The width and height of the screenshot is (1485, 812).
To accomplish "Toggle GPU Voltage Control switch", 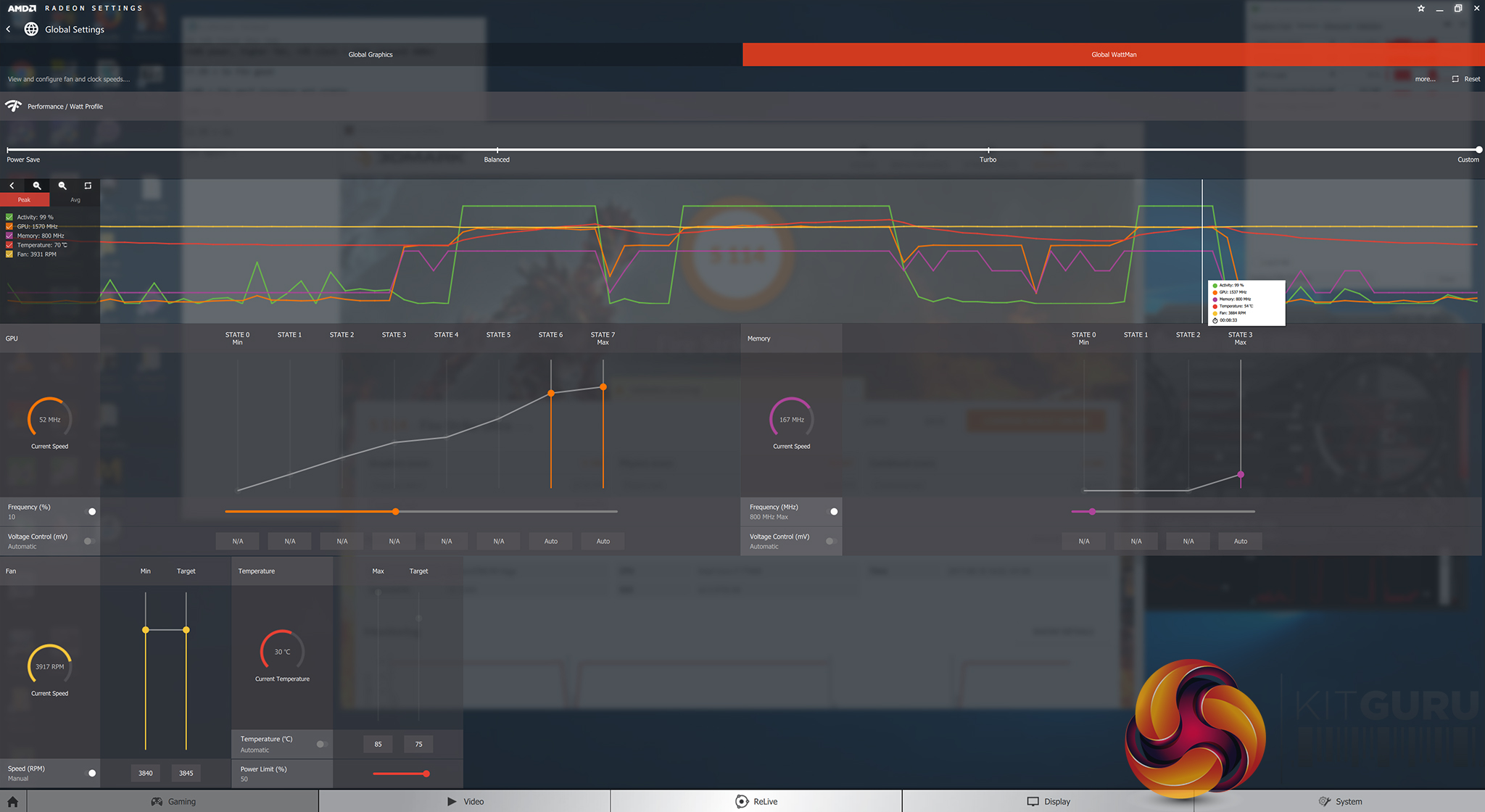I will coord(88,541).
